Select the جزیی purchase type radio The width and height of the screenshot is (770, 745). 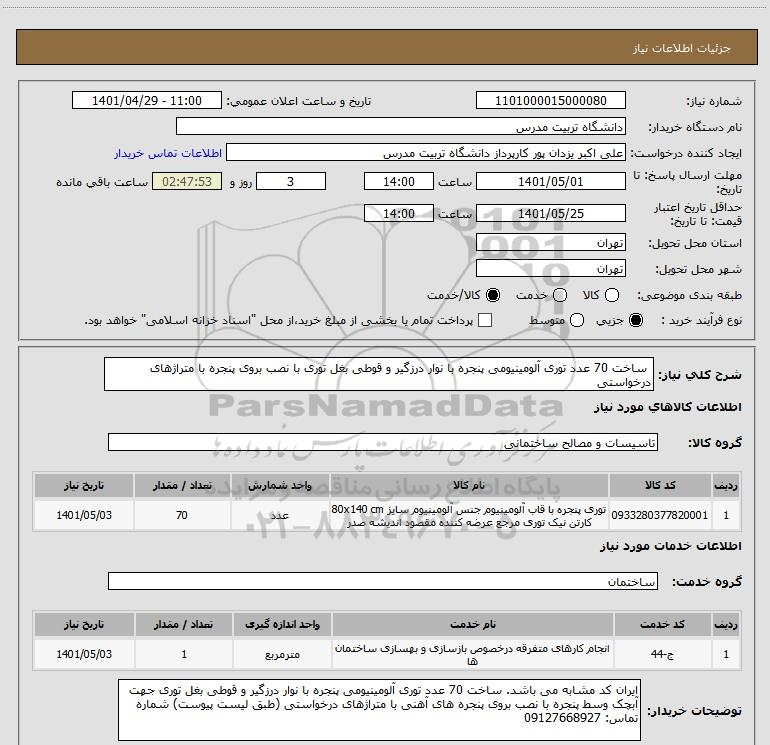[636, 320]
